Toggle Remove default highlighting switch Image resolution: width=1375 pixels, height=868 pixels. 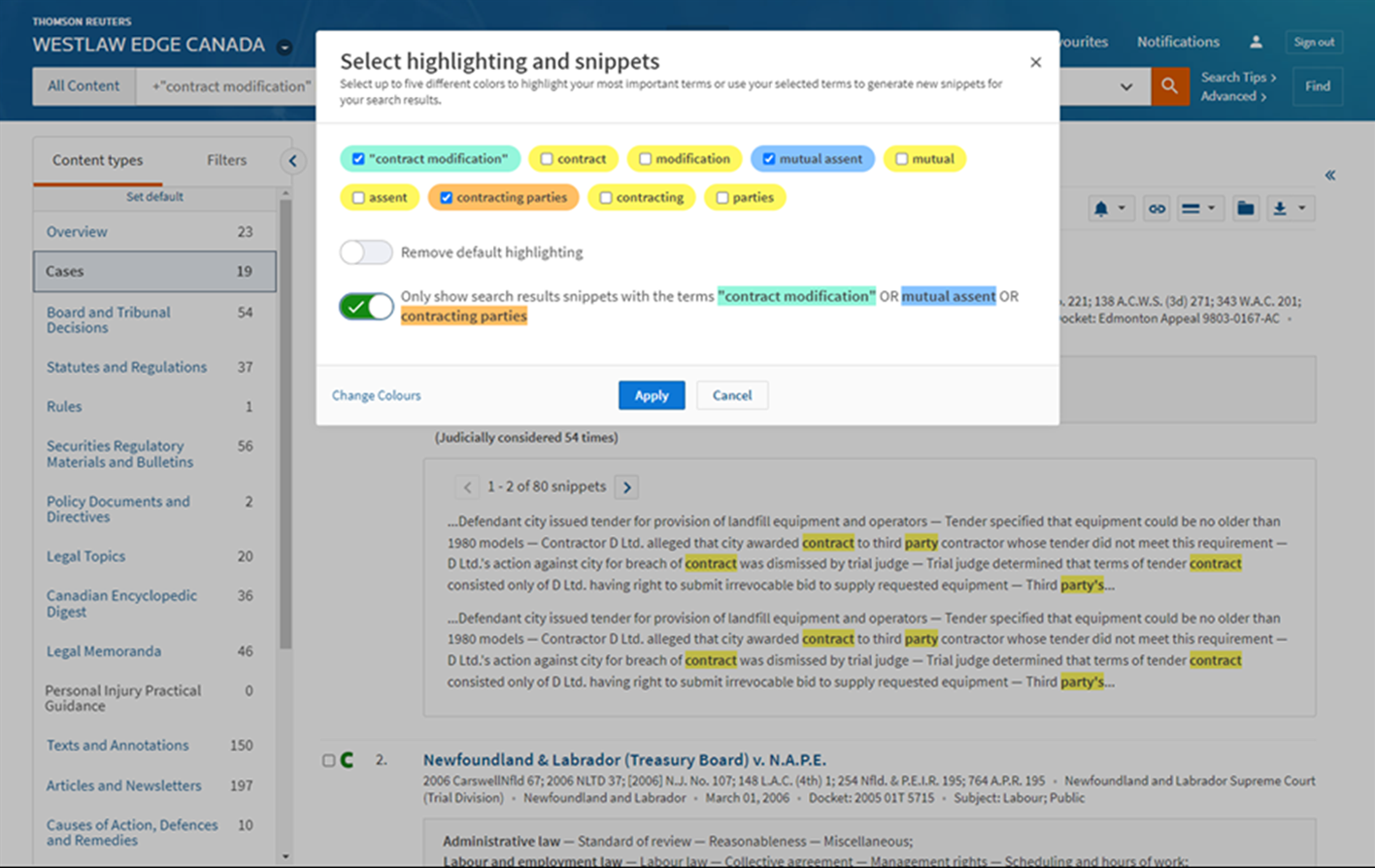point(366,252)
